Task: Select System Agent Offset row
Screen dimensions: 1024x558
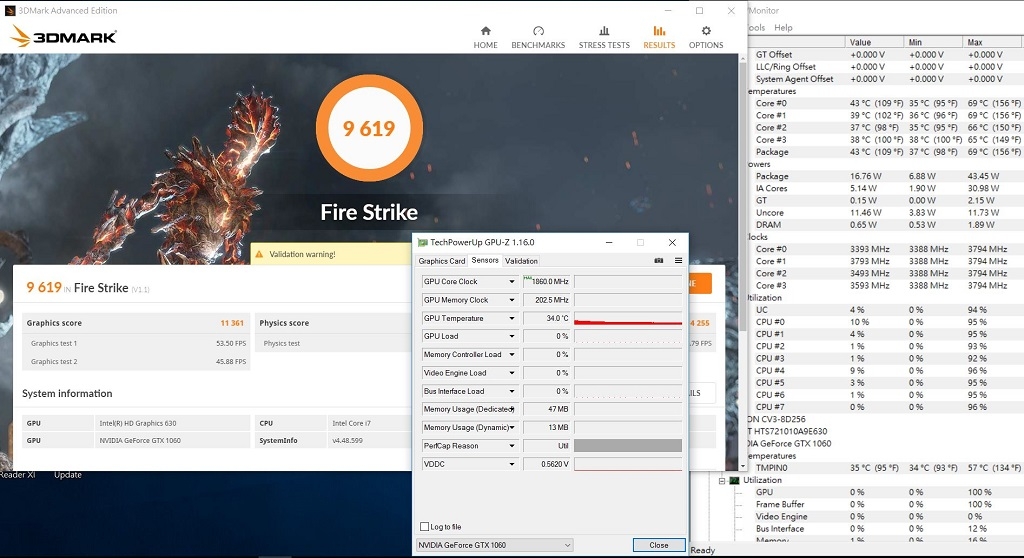Action: (x=885, y=79)
